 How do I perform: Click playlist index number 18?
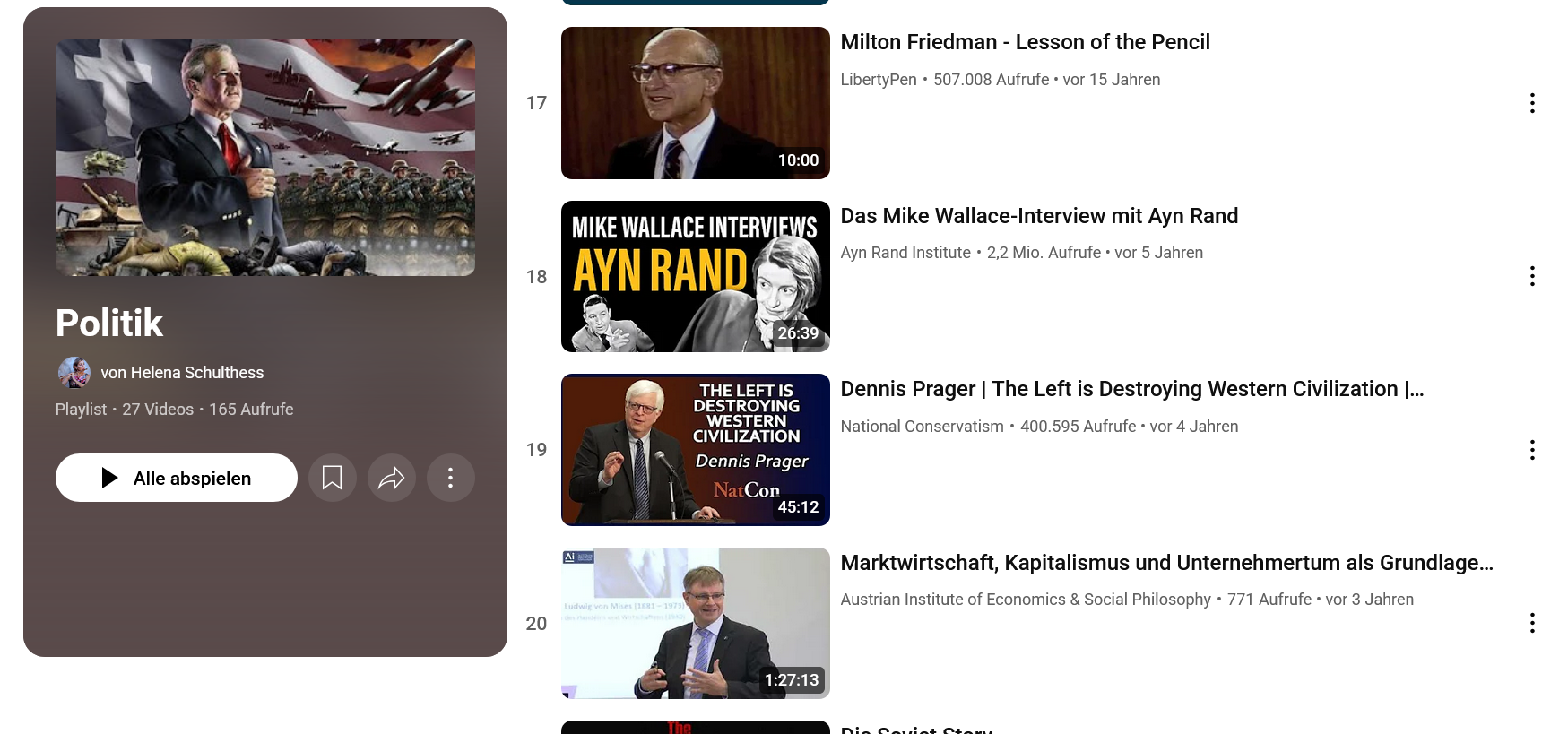coord(536,277)
